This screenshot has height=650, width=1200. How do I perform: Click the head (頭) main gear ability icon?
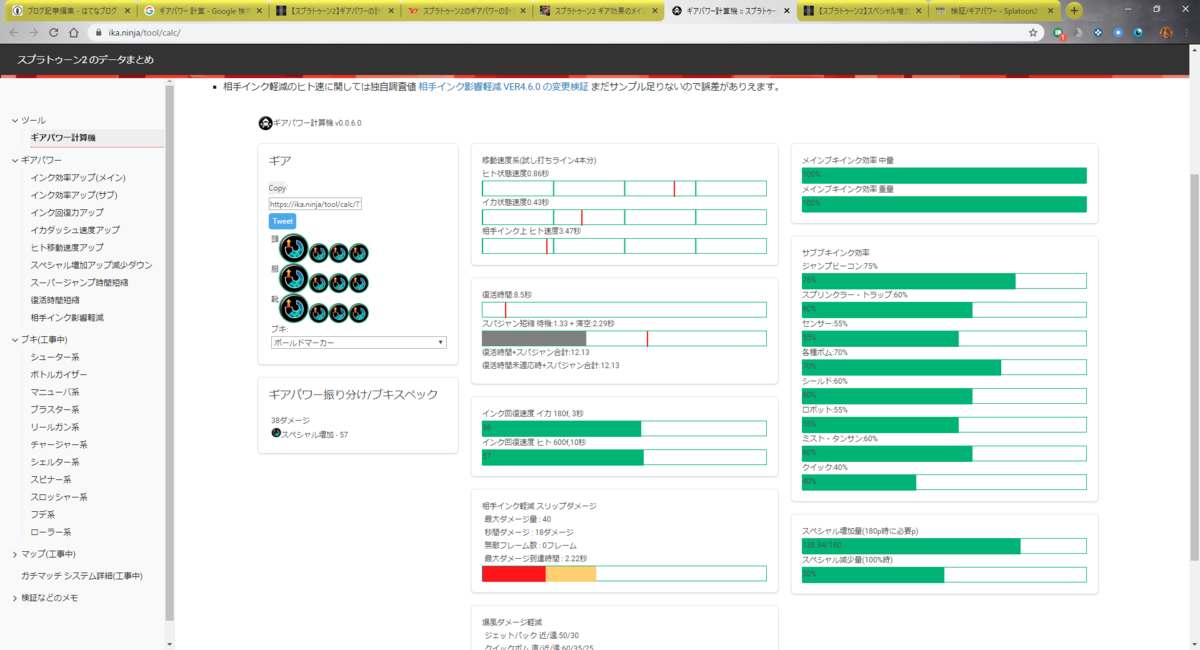294,249
